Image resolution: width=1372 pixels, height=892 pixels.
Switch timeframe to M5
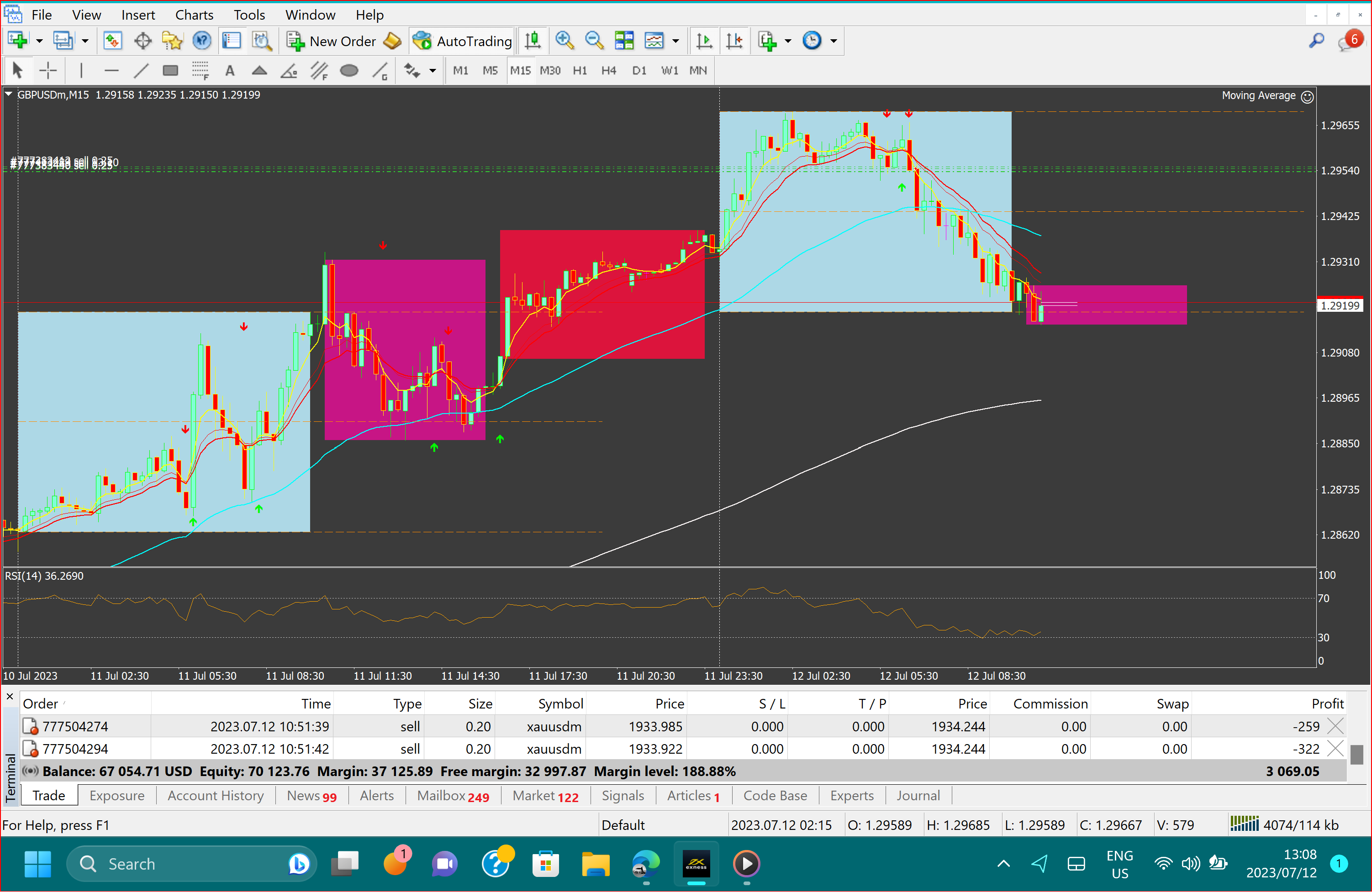pos(490,70)
